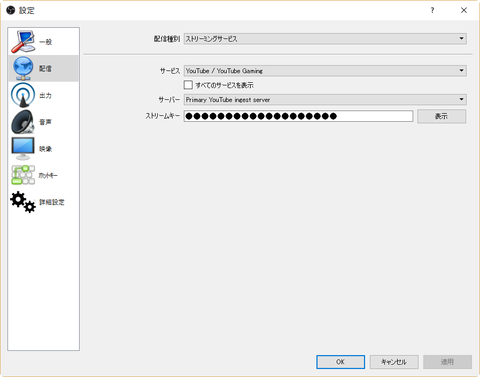The width and height of the screenshot is (480, 377).
Task: Select the 配信 (Stream) globe icon
Action: [x=23, y=68]
